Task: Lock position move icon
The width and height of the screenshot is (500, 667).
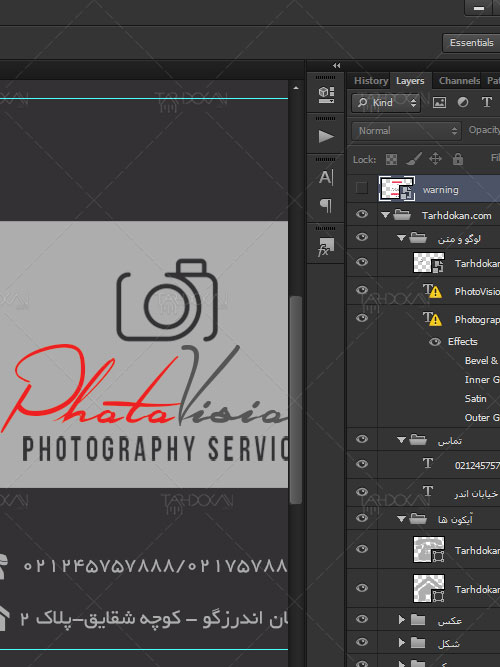Action: coord(435,159)
